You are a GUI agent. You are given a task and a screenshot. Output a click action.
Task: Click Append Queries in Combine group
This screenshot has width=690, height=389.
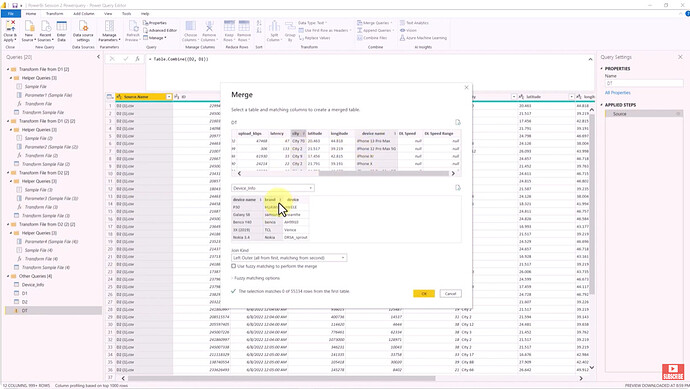375,30
